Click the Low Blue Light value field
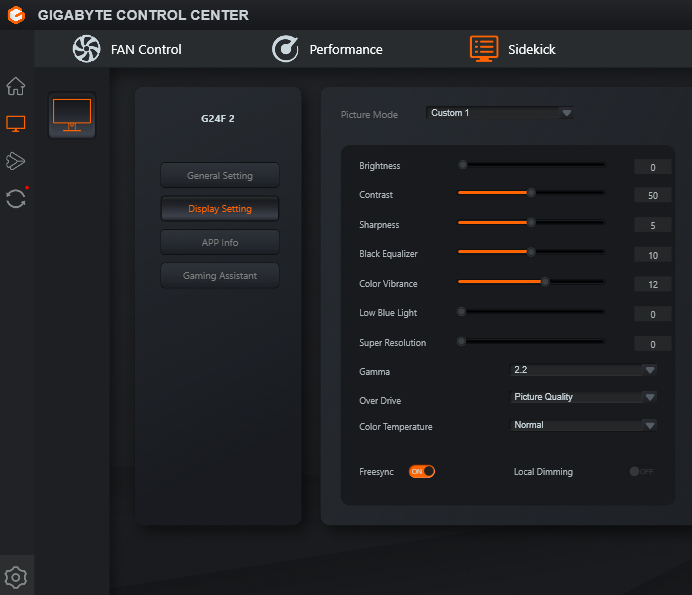 click(653, 314)
